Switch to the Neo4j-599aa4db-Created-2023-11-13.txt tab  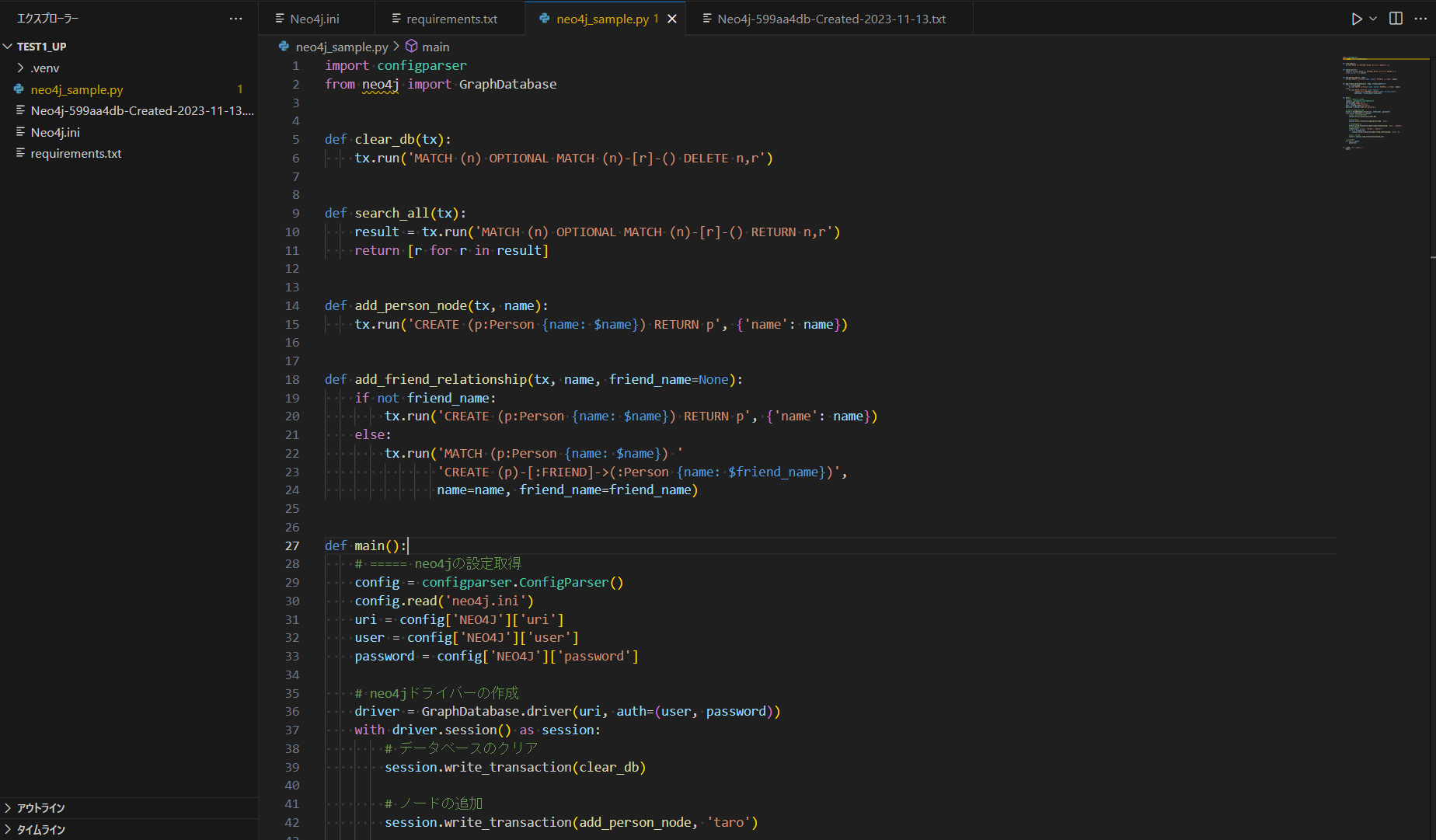pos(830,18)
